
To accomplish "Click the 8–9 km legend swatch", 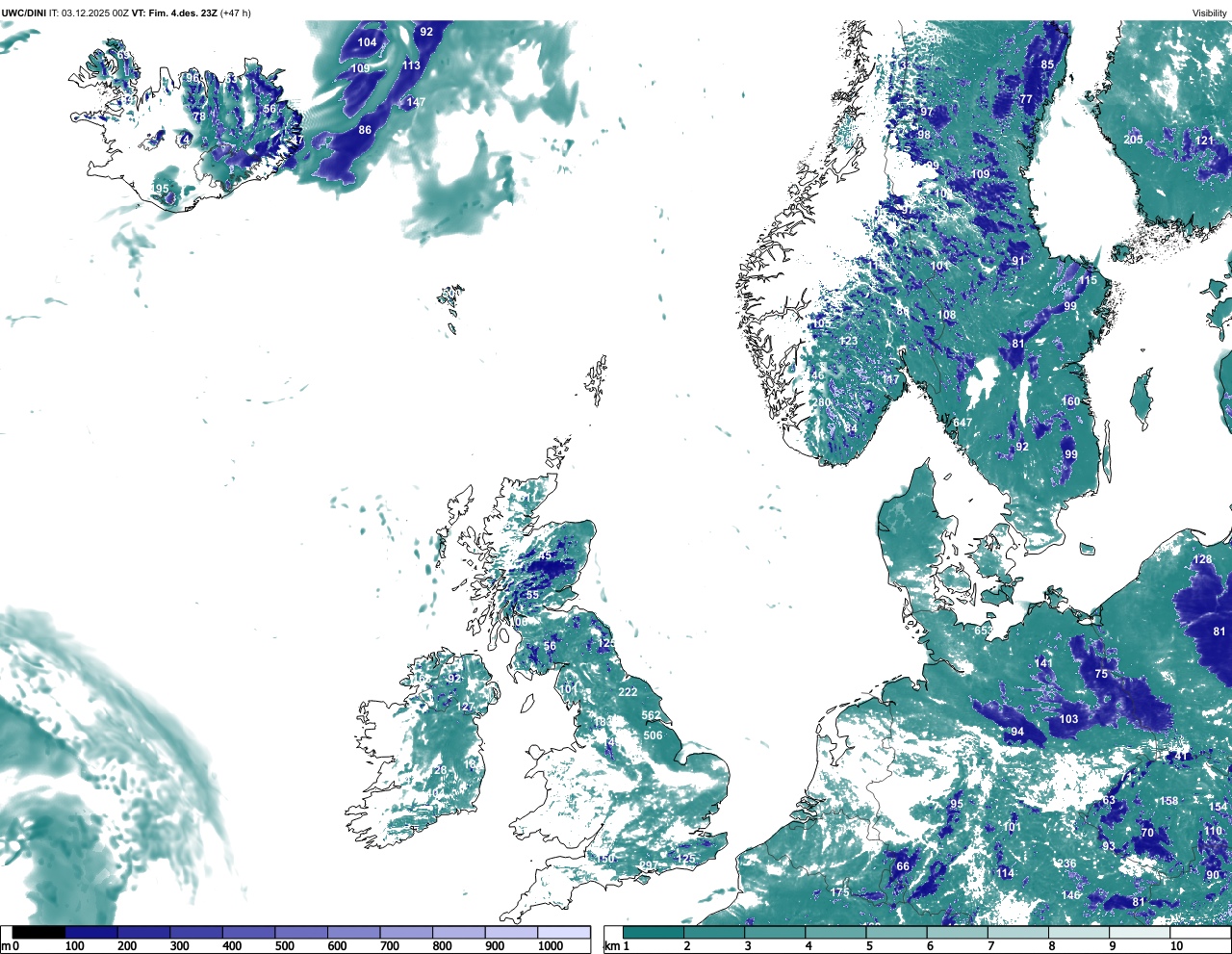I will pyautogui.click(x=1078, y=932).
